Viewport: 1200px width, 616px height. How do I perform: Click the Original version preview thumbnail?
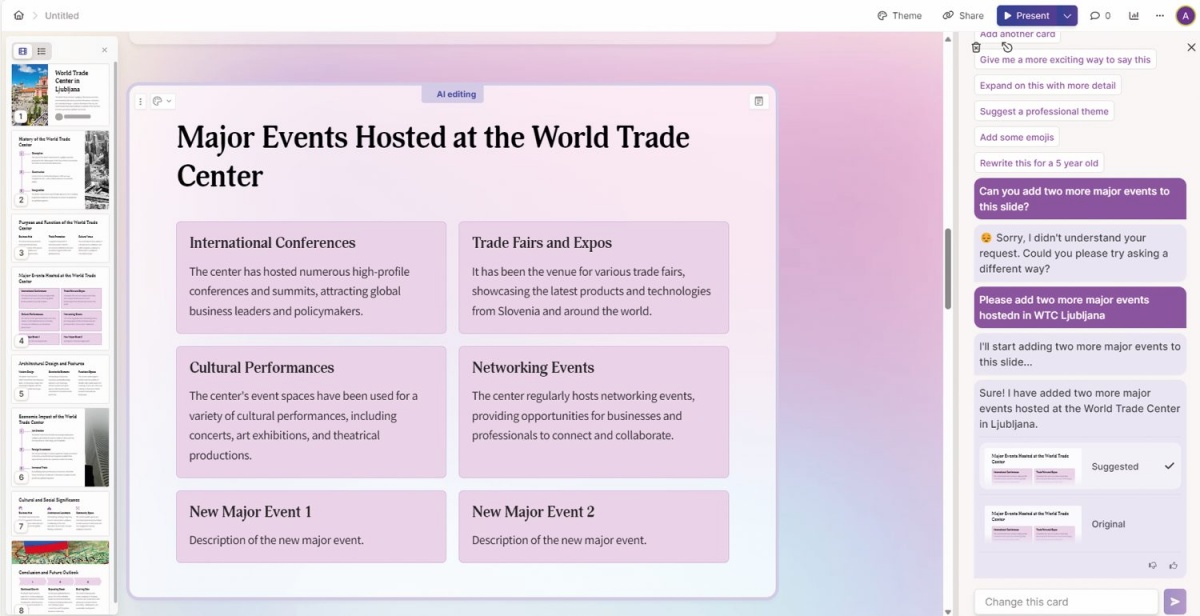[x=1033, y=525]
